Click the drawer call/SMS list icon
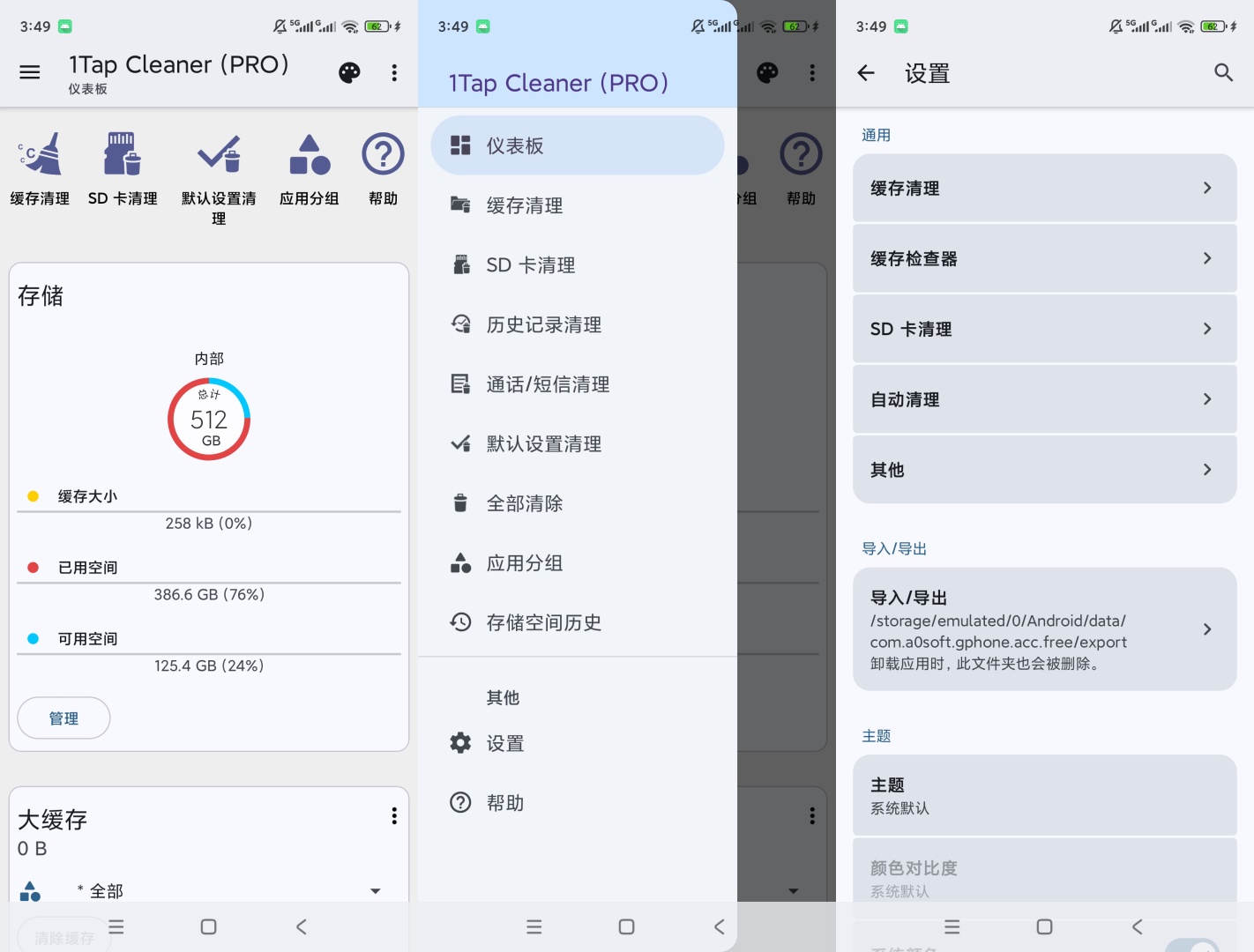Image resolution: width=1254 pixels, height=952 pixels. tap(460, 383)
